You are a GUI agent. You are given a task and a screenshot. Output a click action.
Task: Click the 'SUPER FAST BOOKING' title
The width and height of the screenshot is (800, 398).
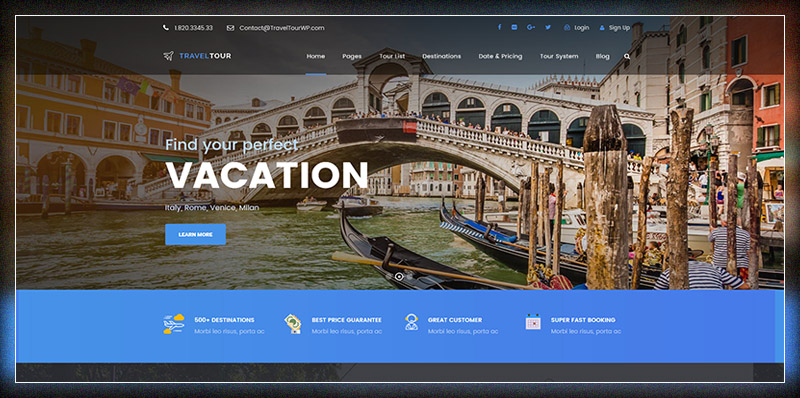pyautogui.click(x=583, y=320)
